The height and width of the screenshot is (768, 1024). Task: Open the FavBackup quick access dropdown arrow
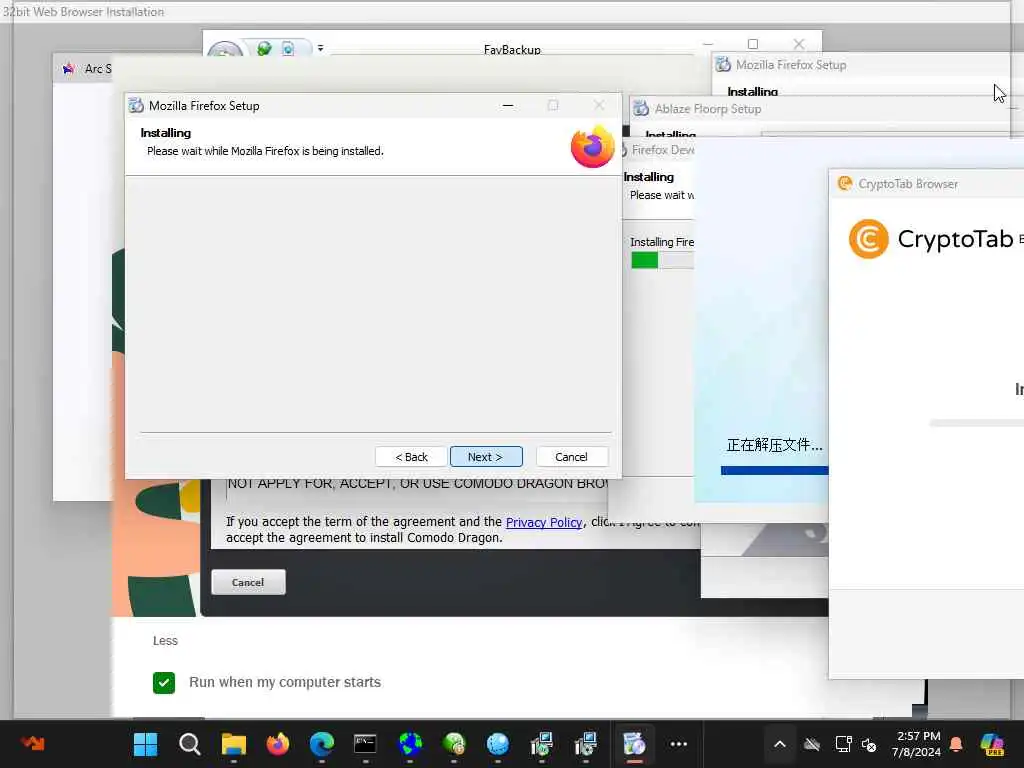[321, 48]
